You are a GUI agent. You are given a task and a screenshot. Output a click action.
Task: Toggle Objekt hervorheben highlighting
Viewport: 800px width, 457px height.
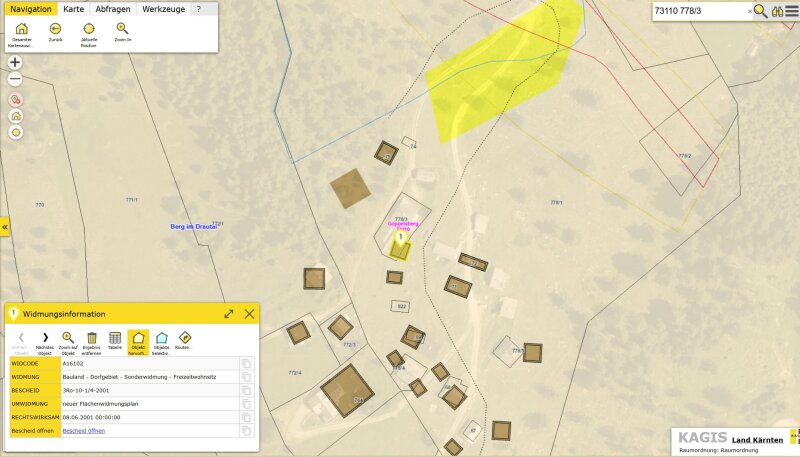click(138, 338)
